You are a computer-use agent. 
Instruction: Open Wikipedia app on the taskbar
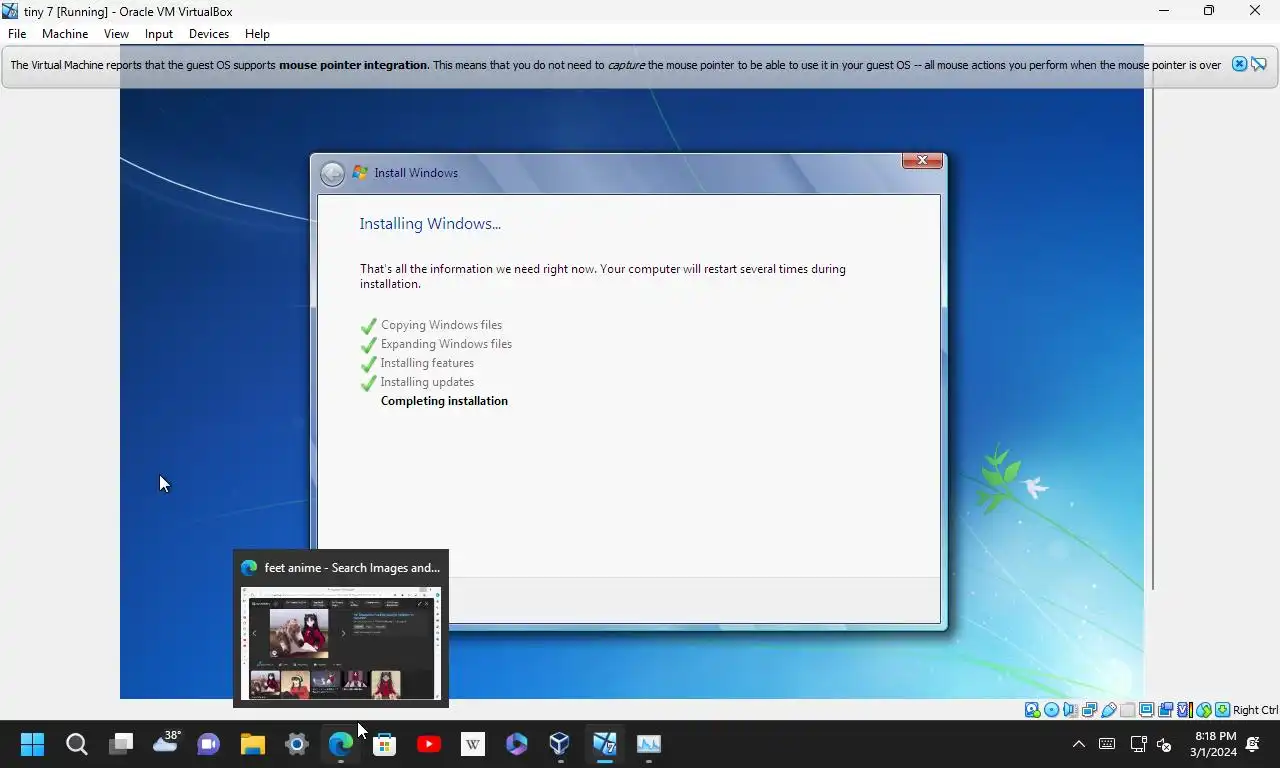coord(473,744)
